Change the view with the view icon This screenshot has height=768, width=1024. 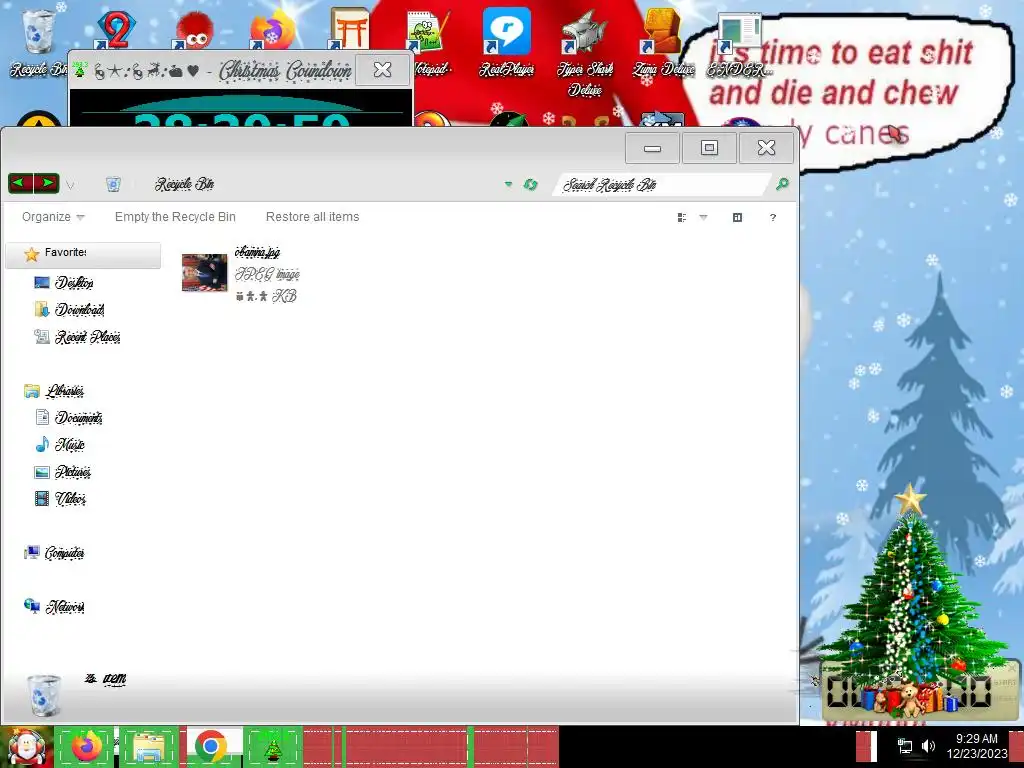click(682, 217)
